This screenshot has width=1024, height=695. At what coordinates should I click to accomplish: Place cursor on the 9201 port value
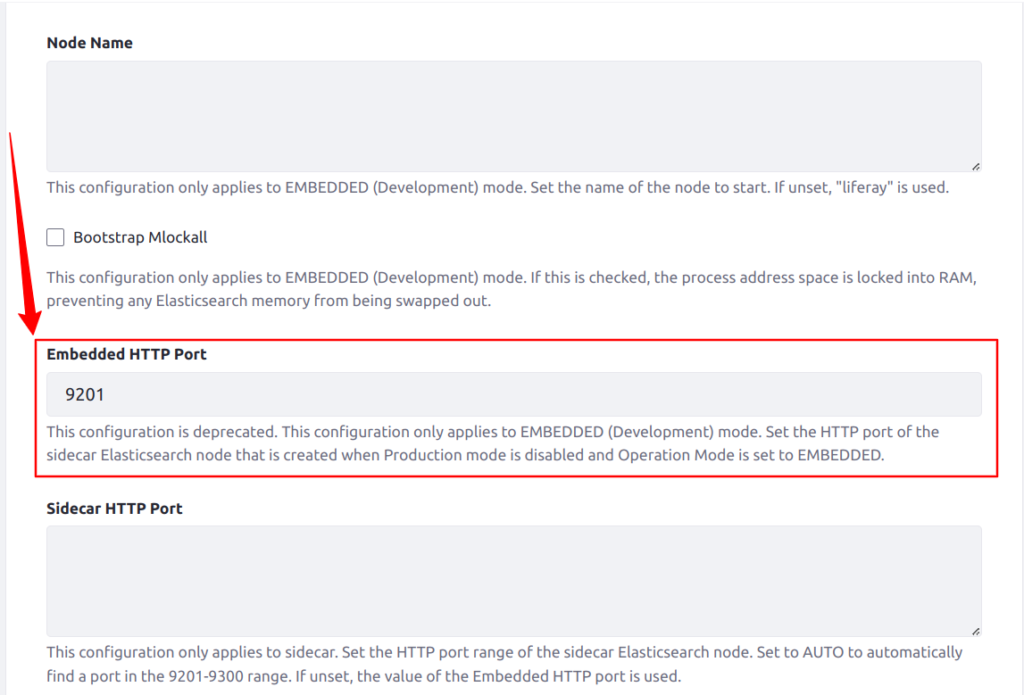(x=85, y=395)
